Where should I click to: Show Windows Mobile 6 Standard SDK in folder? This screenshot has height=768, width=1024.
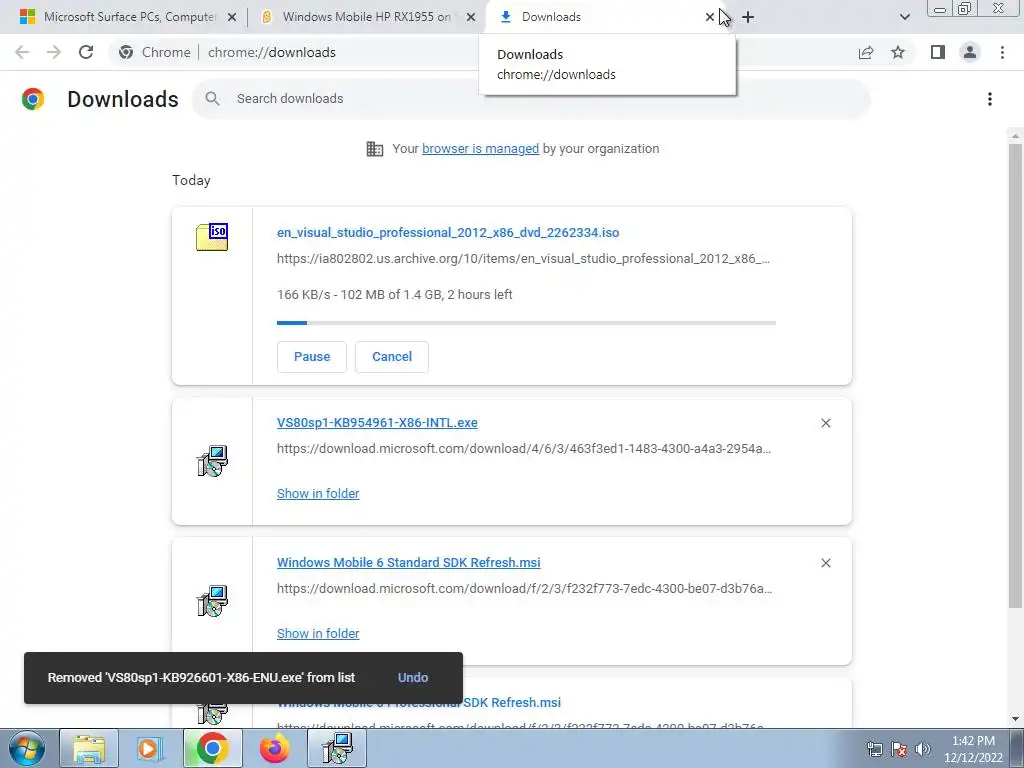(x=318, y=633)
